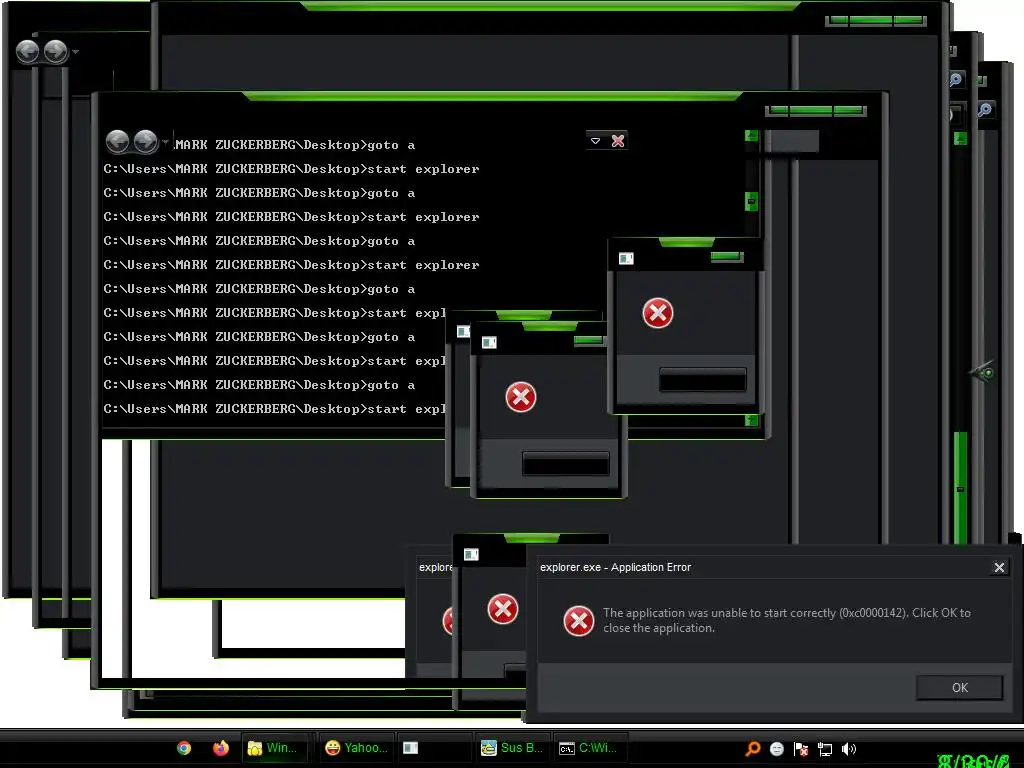Open the history dropdown in the far-left background window
1024x768 pixels.
76,52
